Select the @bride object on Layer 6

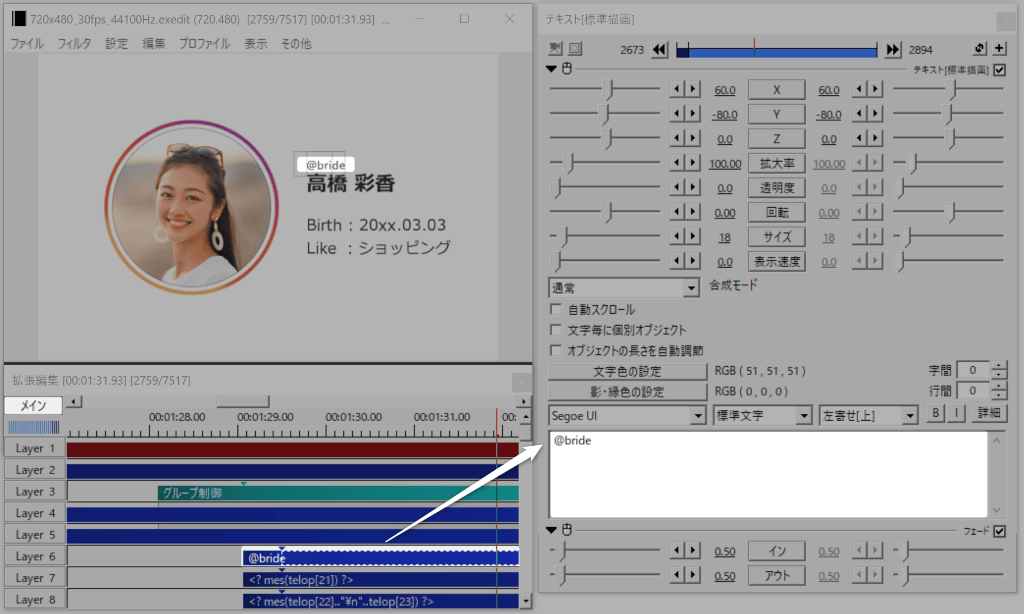click(x=380, y=558)
